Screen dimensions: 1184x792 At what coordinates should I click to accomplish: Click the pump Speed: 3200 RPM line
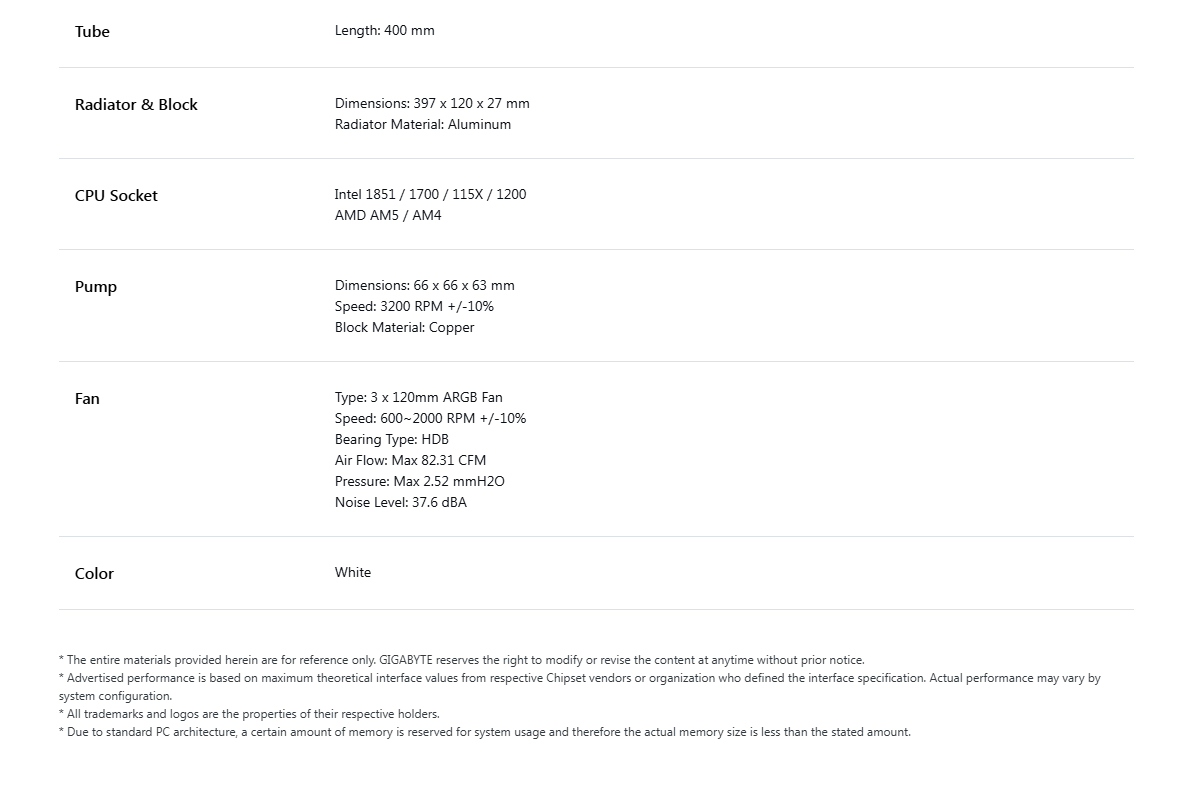point(415,307)
